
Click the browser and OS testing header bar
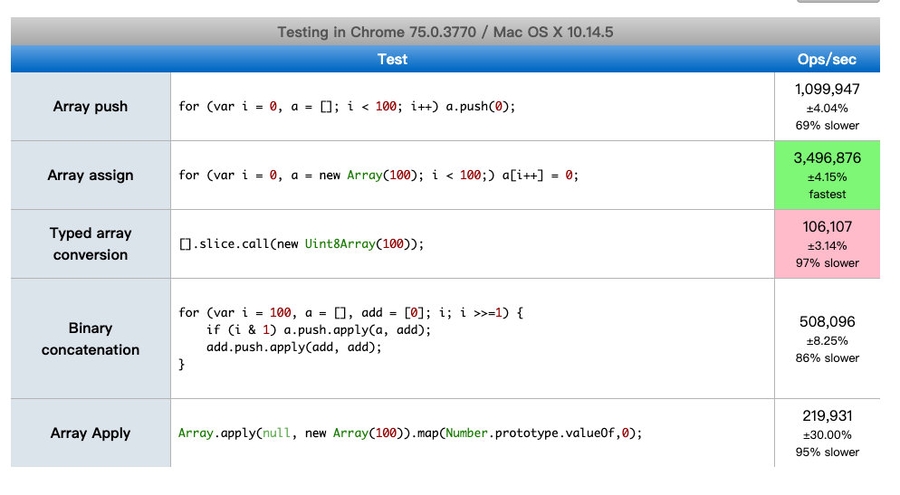pyautogui.click(x=445, y=32)
